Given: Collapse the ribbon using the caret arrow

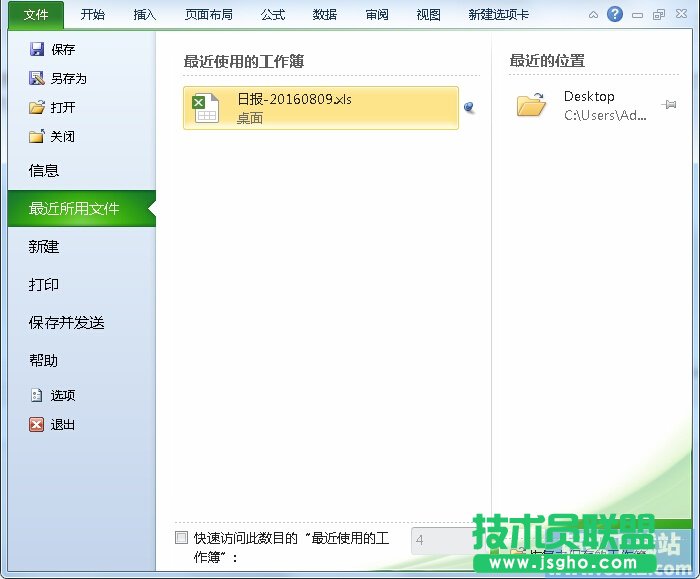Looking at the screenshot, I should pyautogui.click(x=594, y=15).
